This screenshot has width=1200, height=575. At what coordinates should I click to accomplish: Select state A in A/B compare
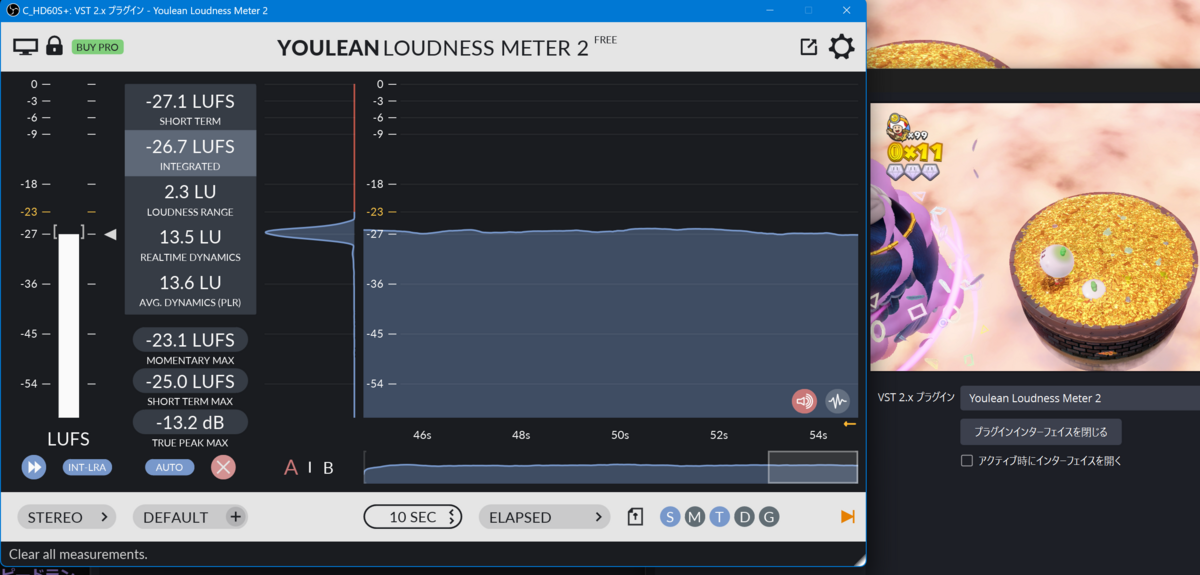(x=291, y=467)
